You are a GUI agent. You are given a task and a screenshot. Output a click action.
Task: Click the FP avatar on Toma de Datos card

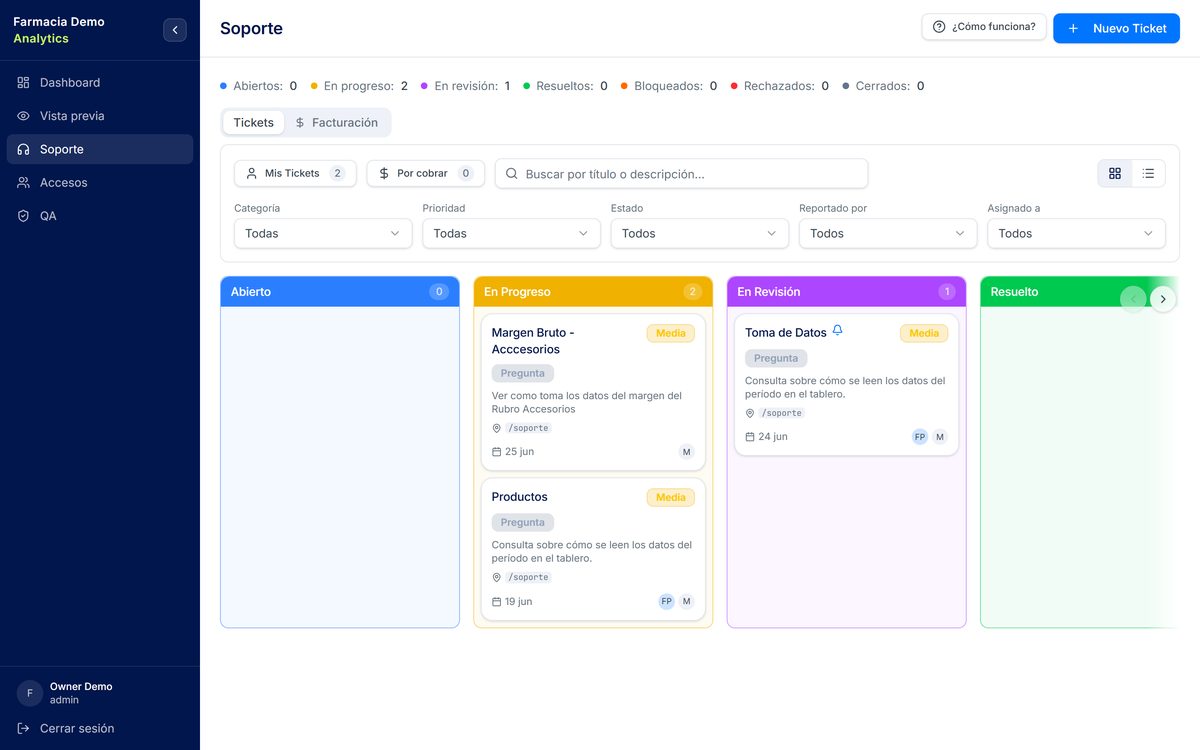tap(920, 437)
